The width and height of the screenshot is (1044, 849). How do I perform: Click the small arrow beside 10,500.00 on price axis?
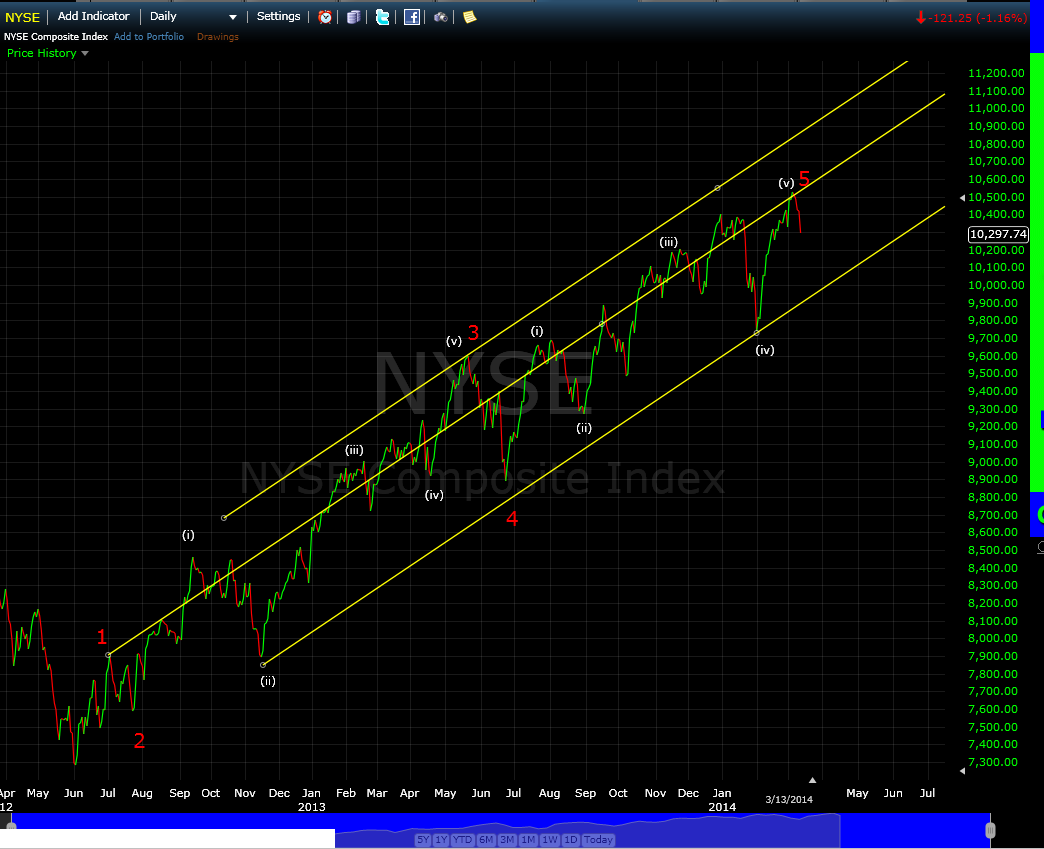coord(961,198)
